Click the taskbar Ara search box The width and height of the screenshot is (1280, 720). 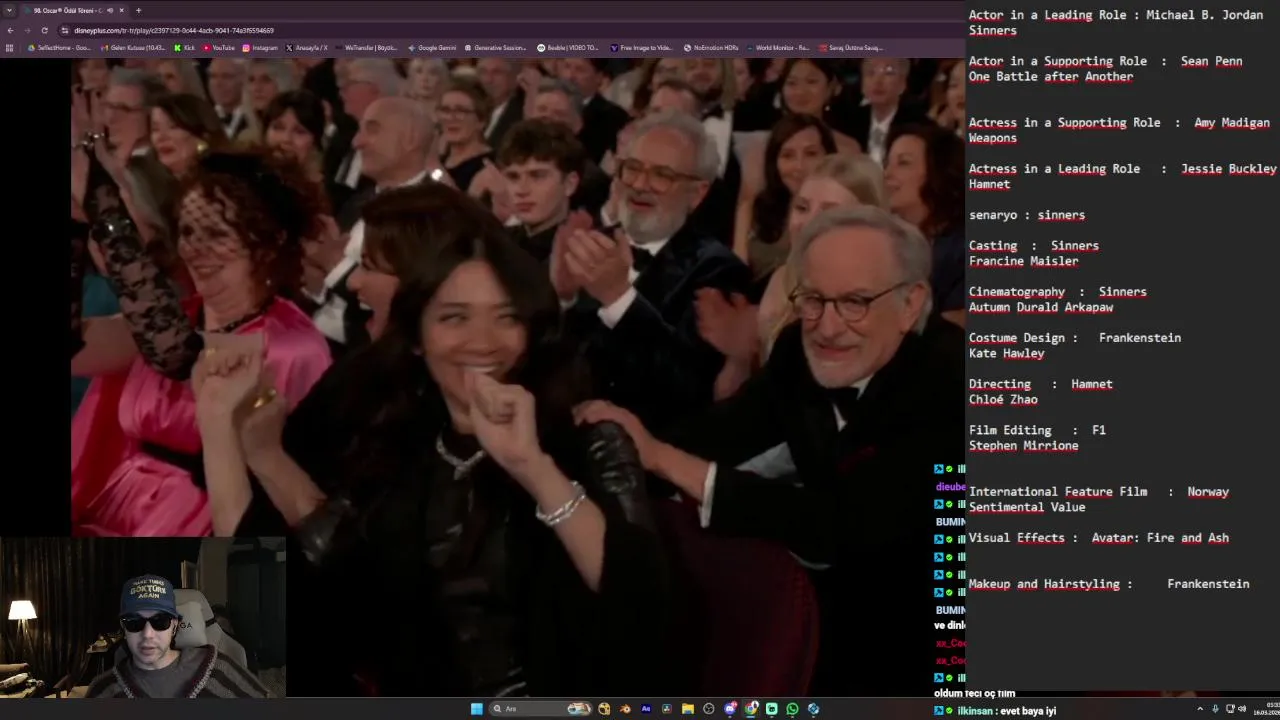pyautogui.click(x=542, y=709)
